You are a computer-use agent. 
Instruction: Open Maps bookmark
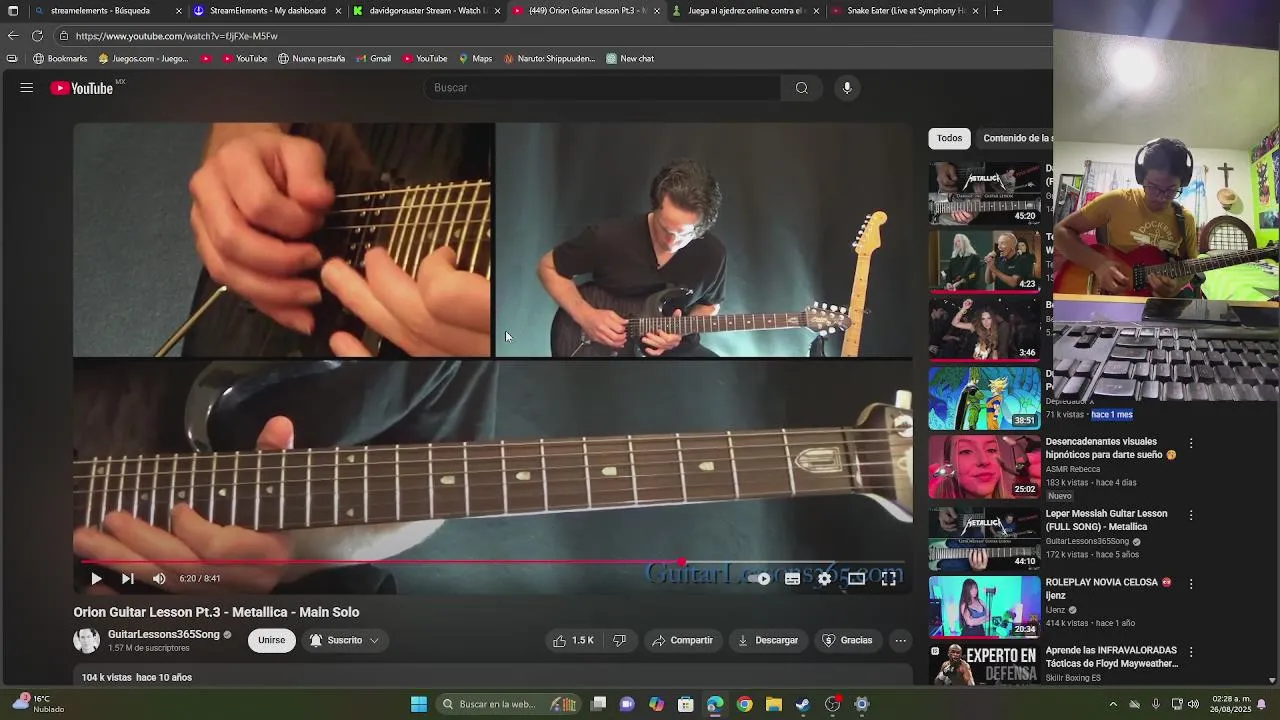[475, 59]
